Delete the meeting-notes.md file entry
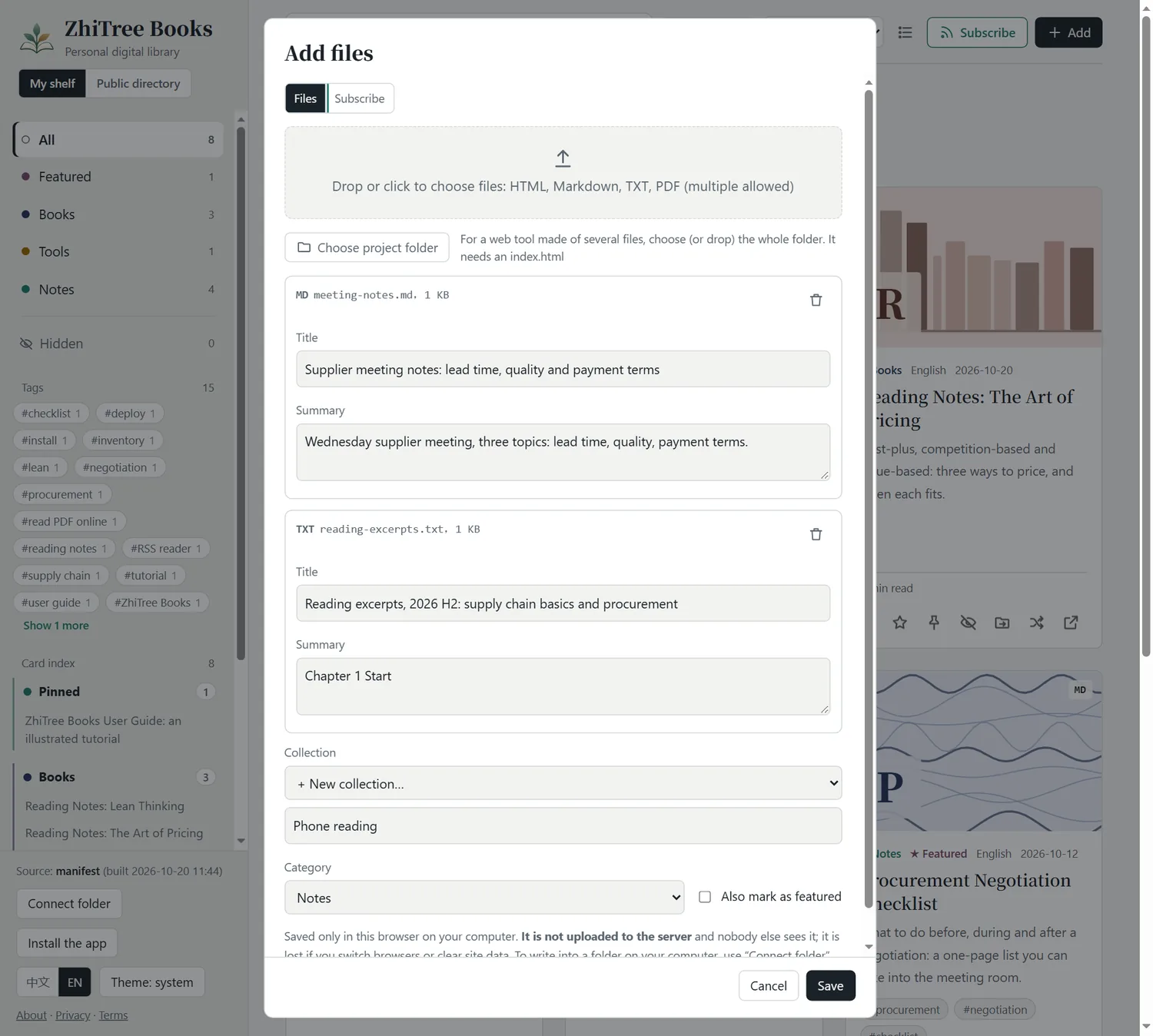The width and height of the screenshot is (1153, 1036). [x=816, y=300]
